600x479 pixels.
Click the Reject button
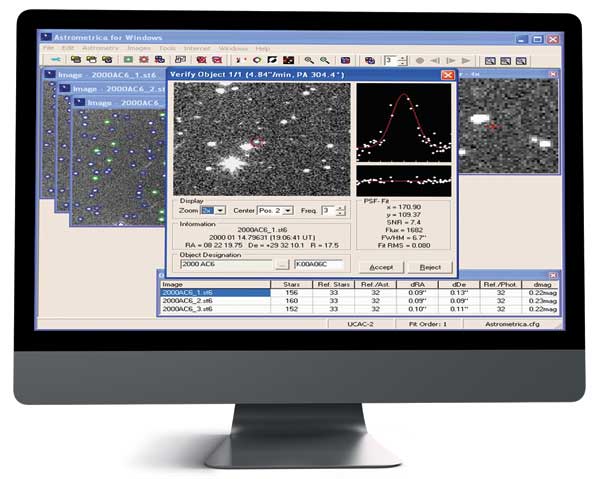430,267
